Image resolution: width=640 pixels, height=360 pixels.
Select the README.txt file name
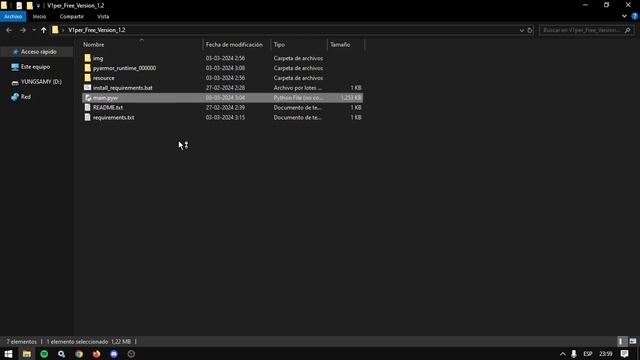coord(108,107)
